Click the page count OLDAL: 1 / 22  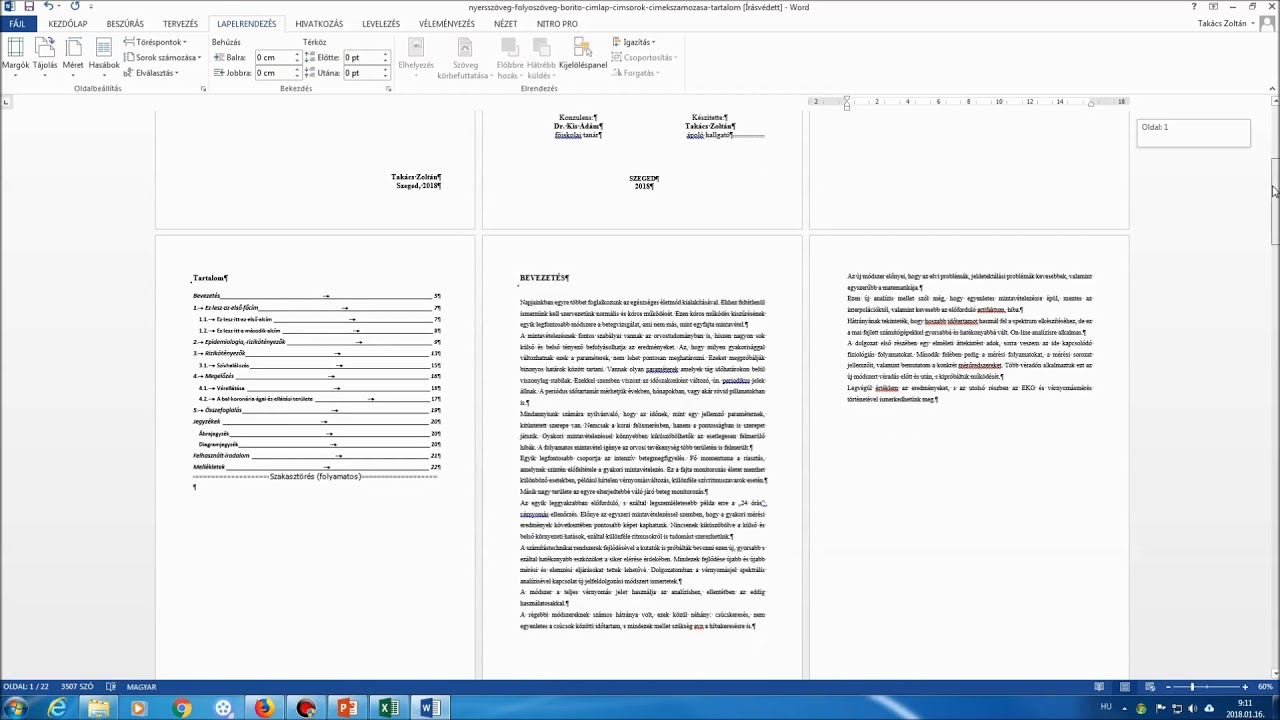pos(26,687)
